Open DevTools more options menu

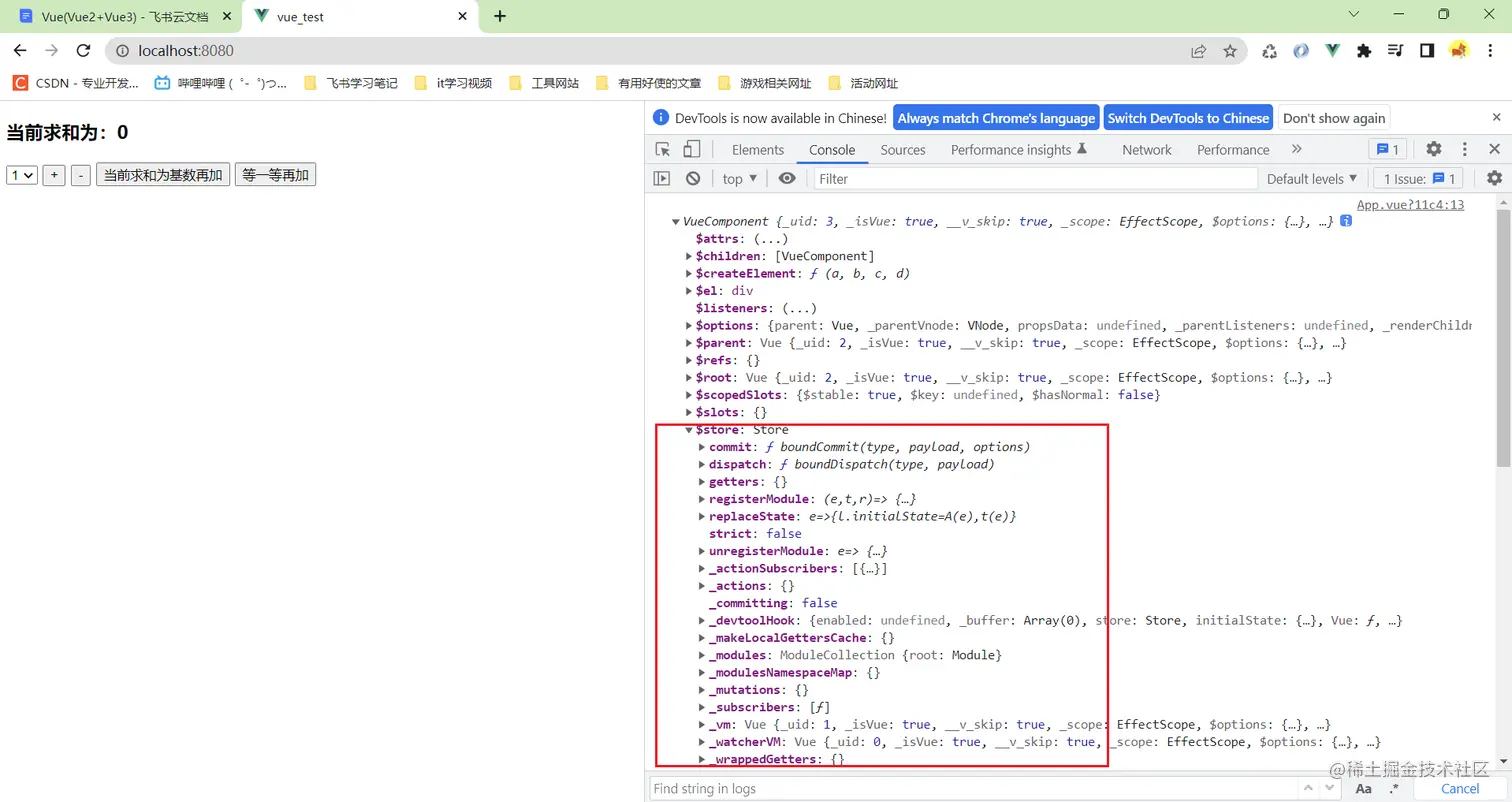tap(1464, 149)
